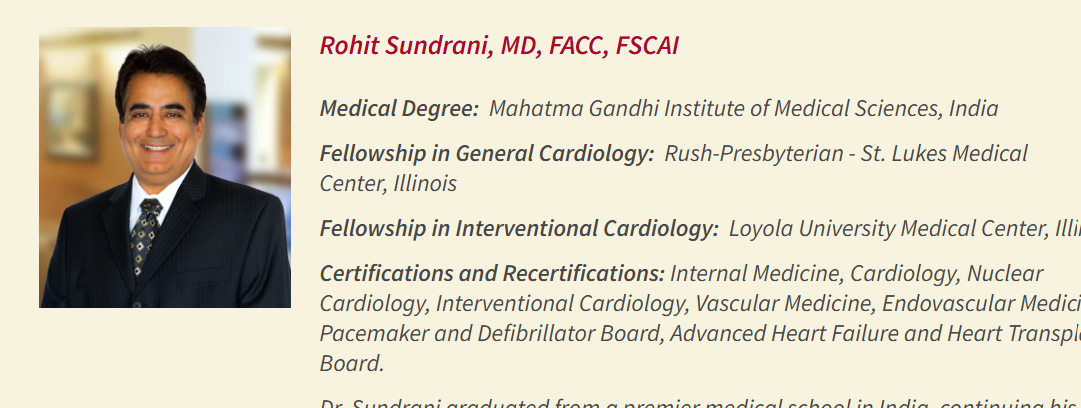Screen dimensions: 1081x408
Task: Select the "Medical Degree:" label
Action: [399, 109]
